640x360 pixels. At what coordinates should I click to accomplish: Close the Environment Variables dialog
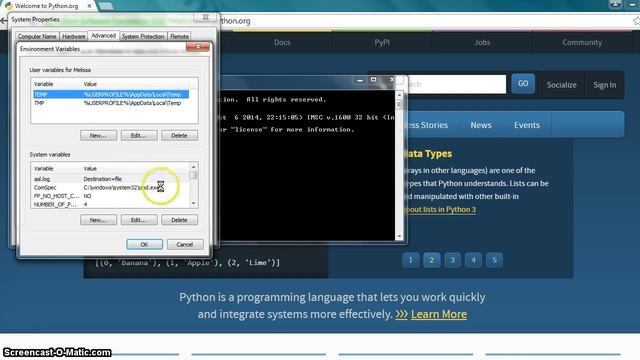[x=198, y=47]
